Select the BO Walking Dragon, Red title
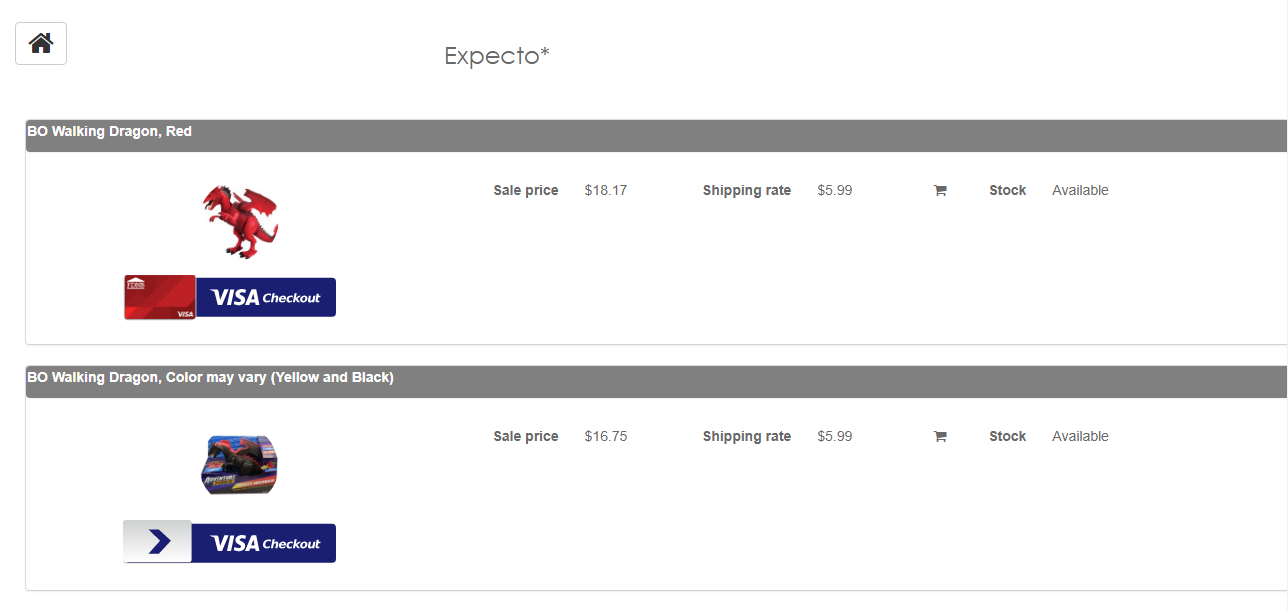The height and width of the screenshot is (611, 1288). 110,131
